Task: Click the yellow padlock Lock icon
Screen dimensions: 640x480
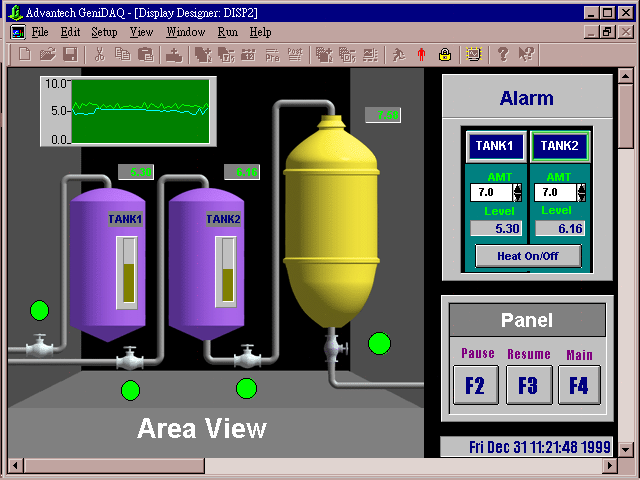Action: point(444,54)
